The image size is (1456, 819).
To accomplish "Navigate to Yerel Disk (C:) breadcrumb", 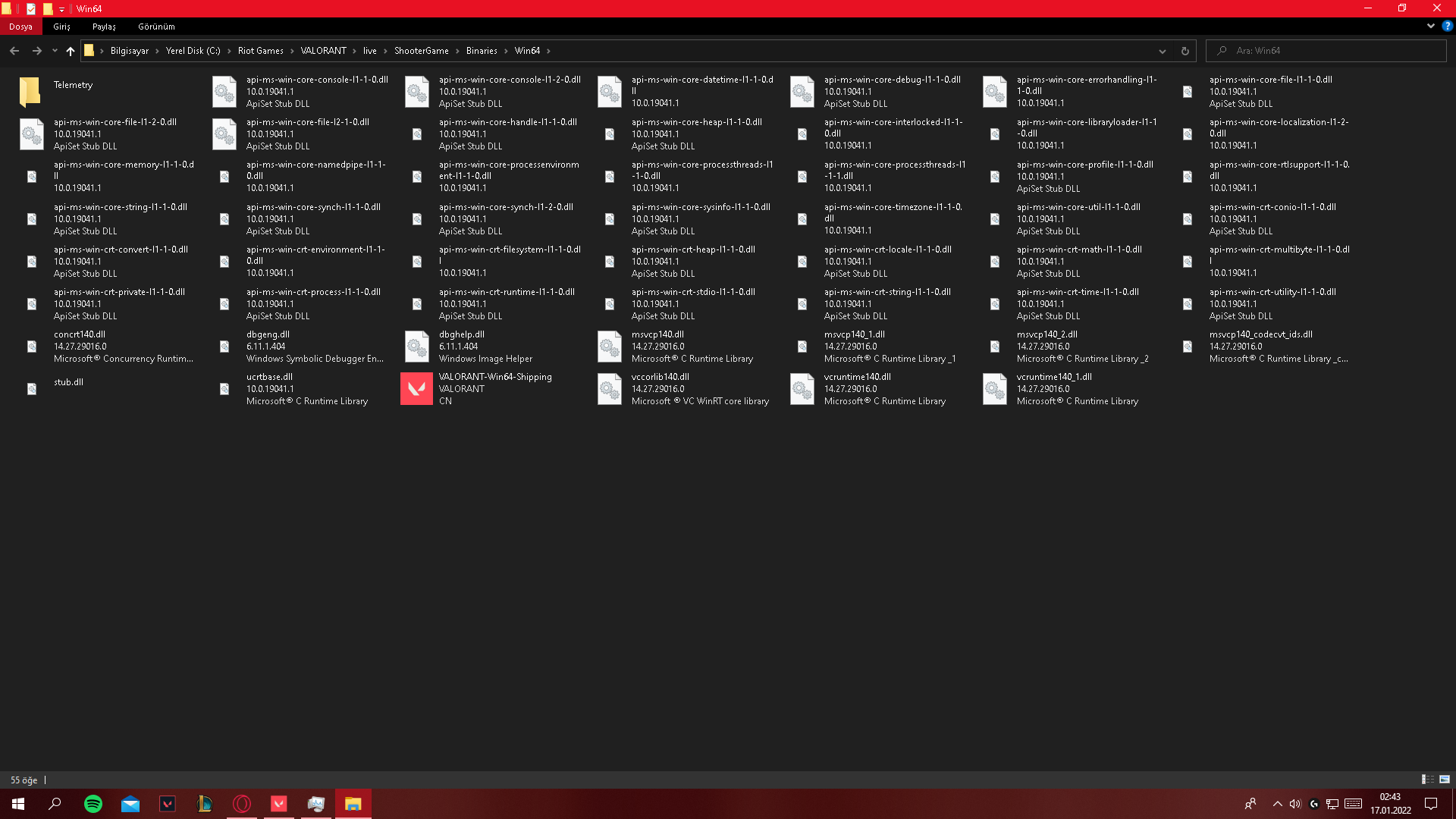I will tap(193, 51).
